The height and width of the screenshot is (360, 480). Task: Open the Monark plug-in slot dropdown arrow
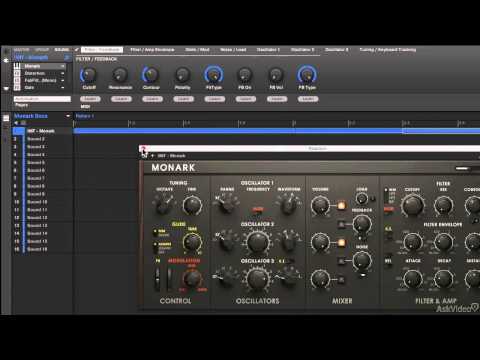coord(63,66)
